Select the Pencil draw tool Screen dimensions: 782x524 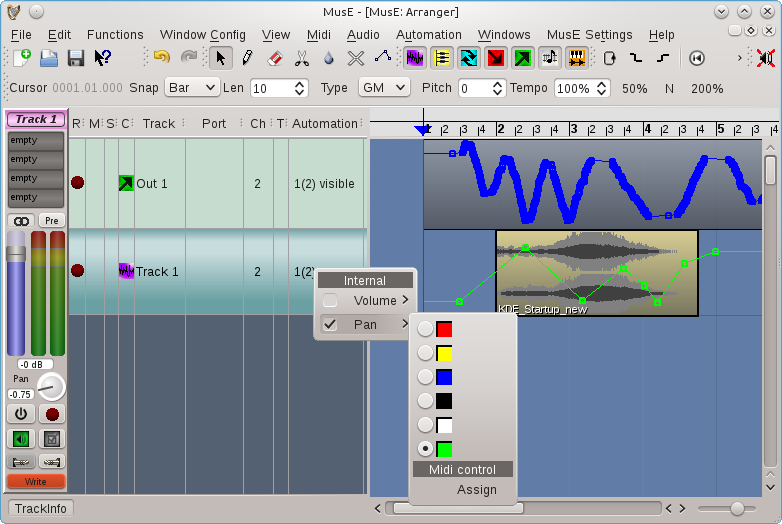[x=247, y=58]
